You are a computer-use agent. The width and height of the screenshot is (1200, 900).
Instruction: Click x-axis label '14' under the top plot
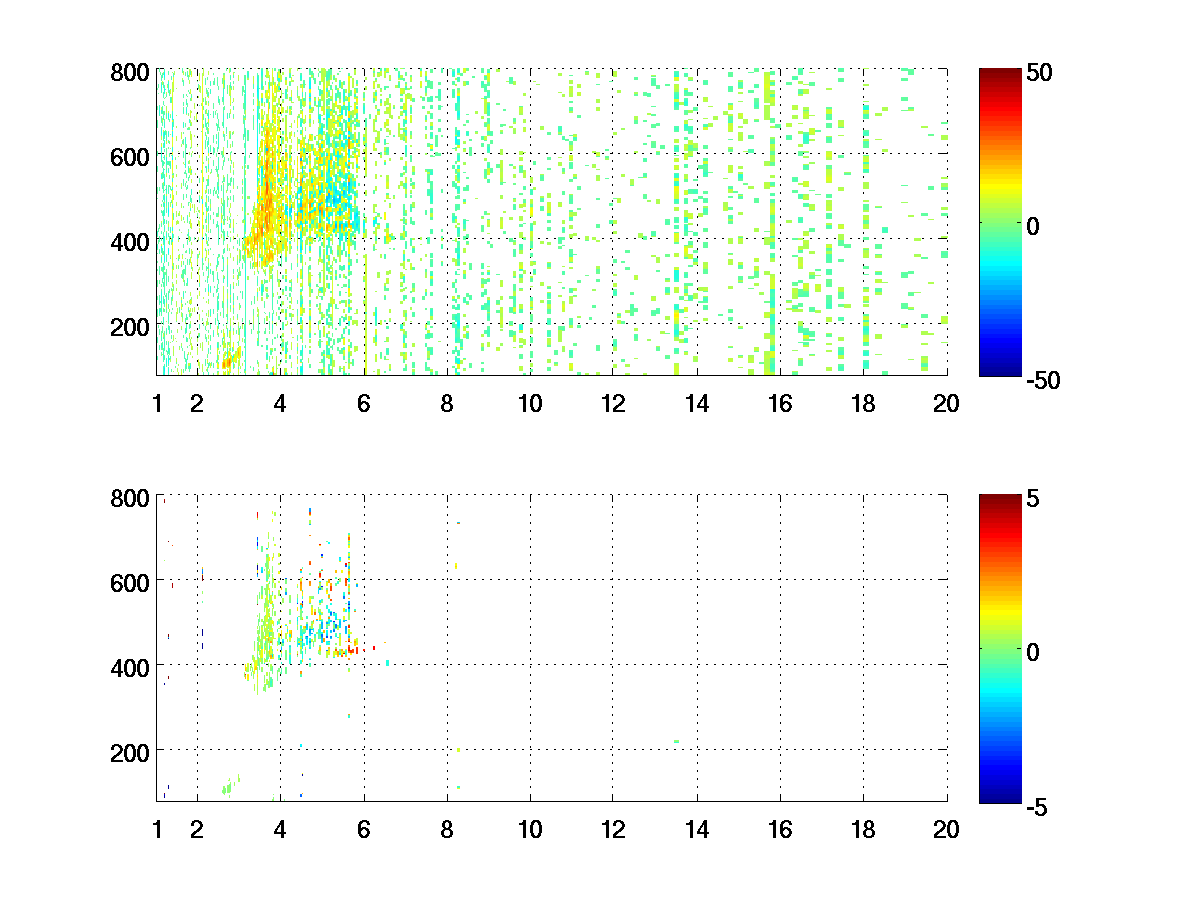(697, 404)
